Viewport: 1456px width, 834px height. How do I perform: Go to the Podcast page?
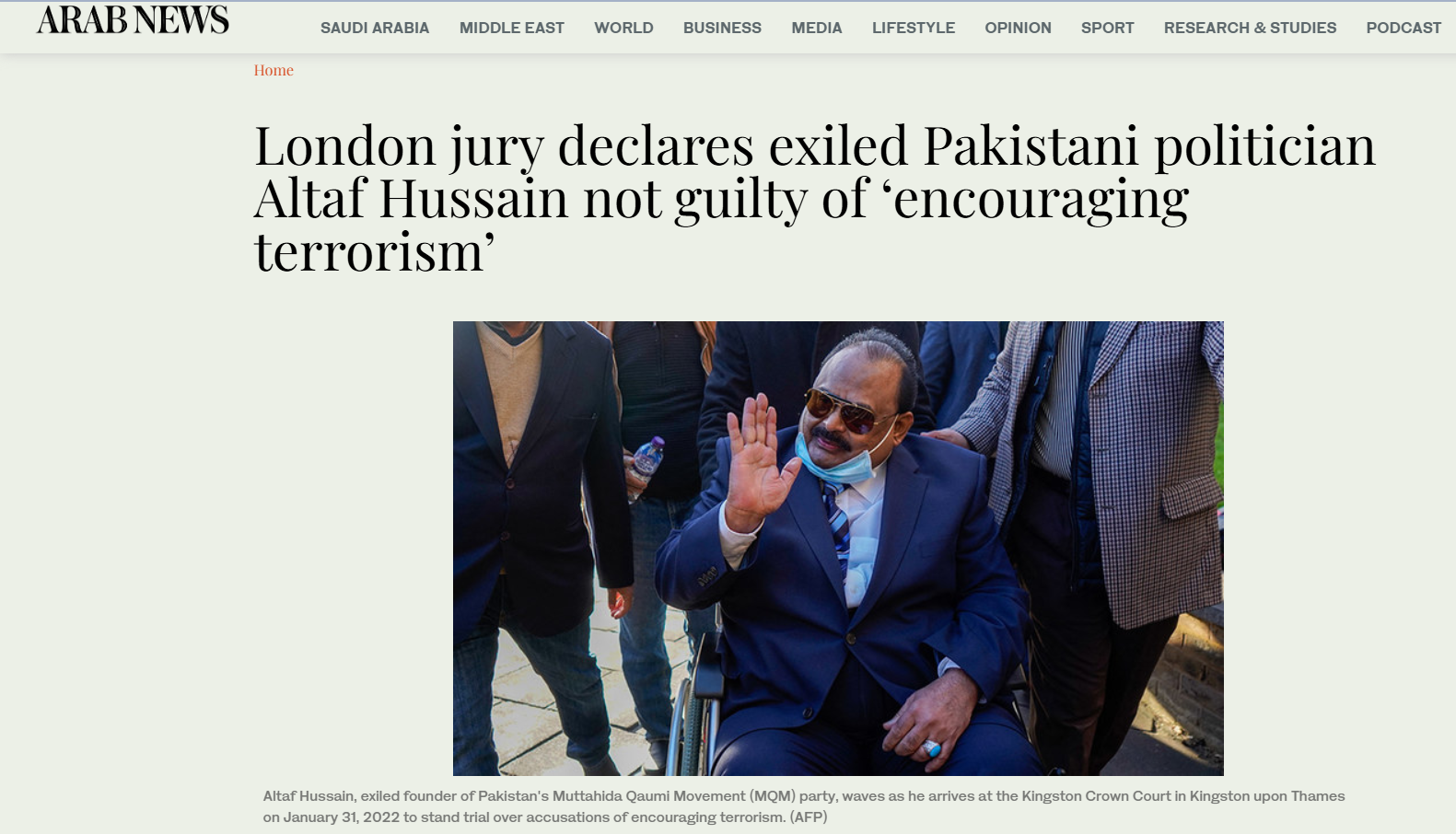click(1404, 28)
